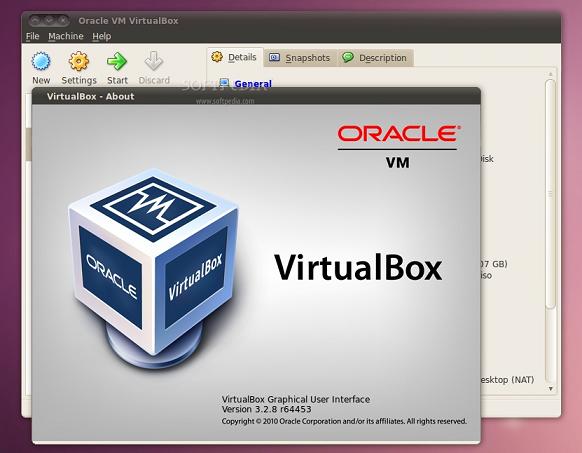Select the Description tab
The width and height of the screenshot is (582, 453).
click(375, 58)
